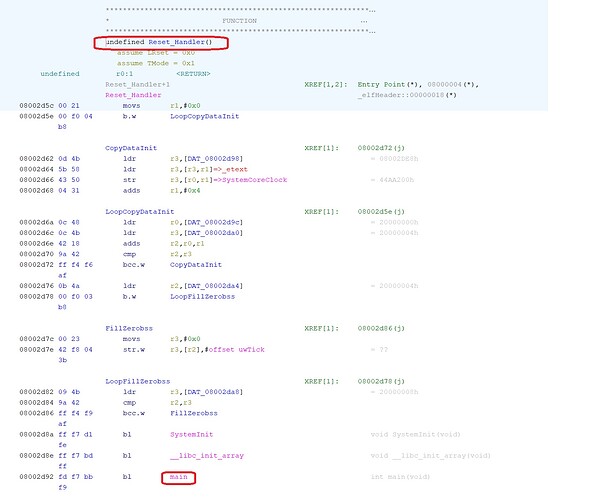Image resolution: width=602 pixels, height=500 pixels.
Task: Select the address 08002d5c in the listing
Action: (22, 106)
